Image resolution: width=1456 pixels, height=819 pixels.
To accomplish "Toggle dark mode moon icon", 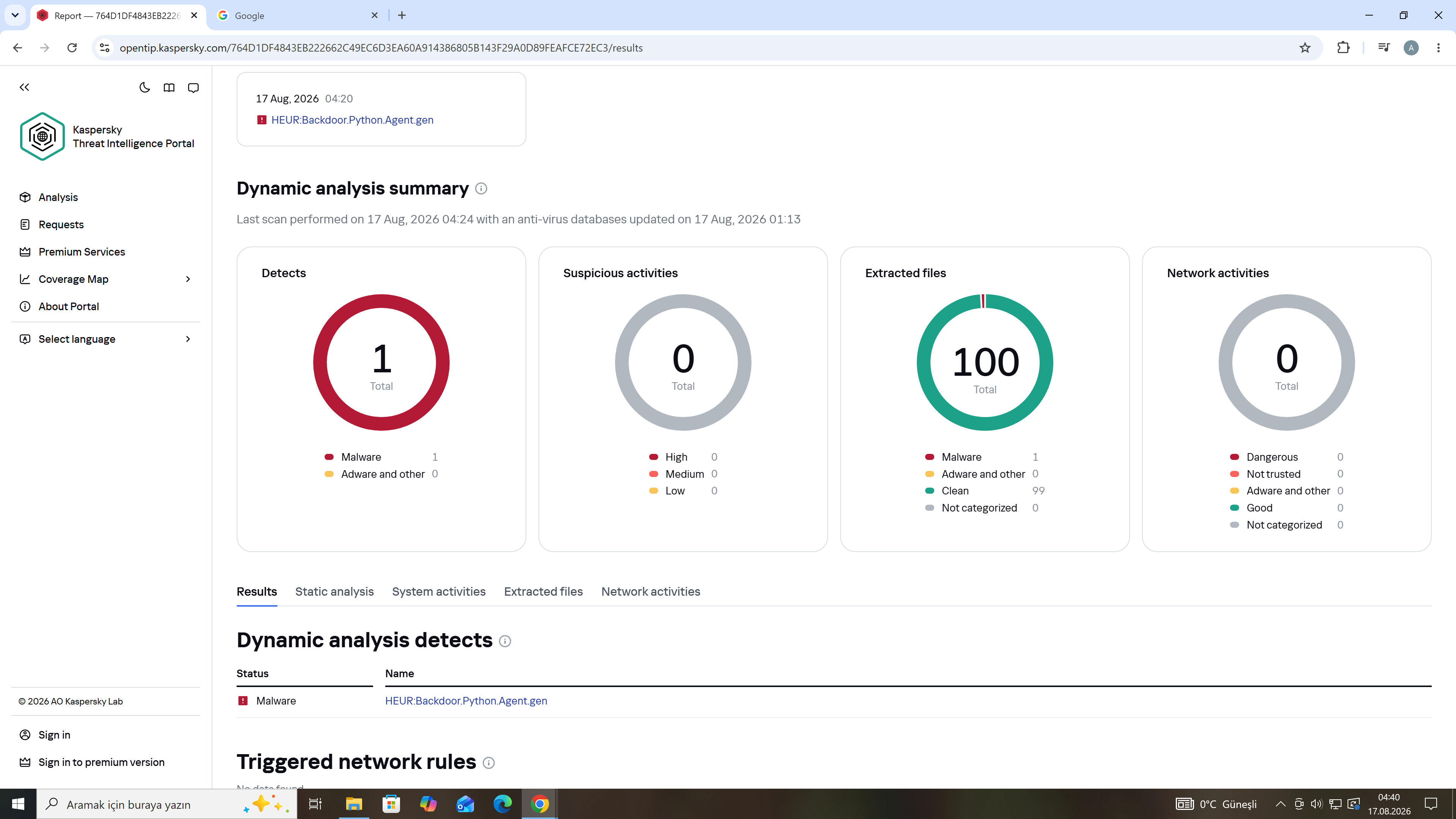I will coord(145,87).
